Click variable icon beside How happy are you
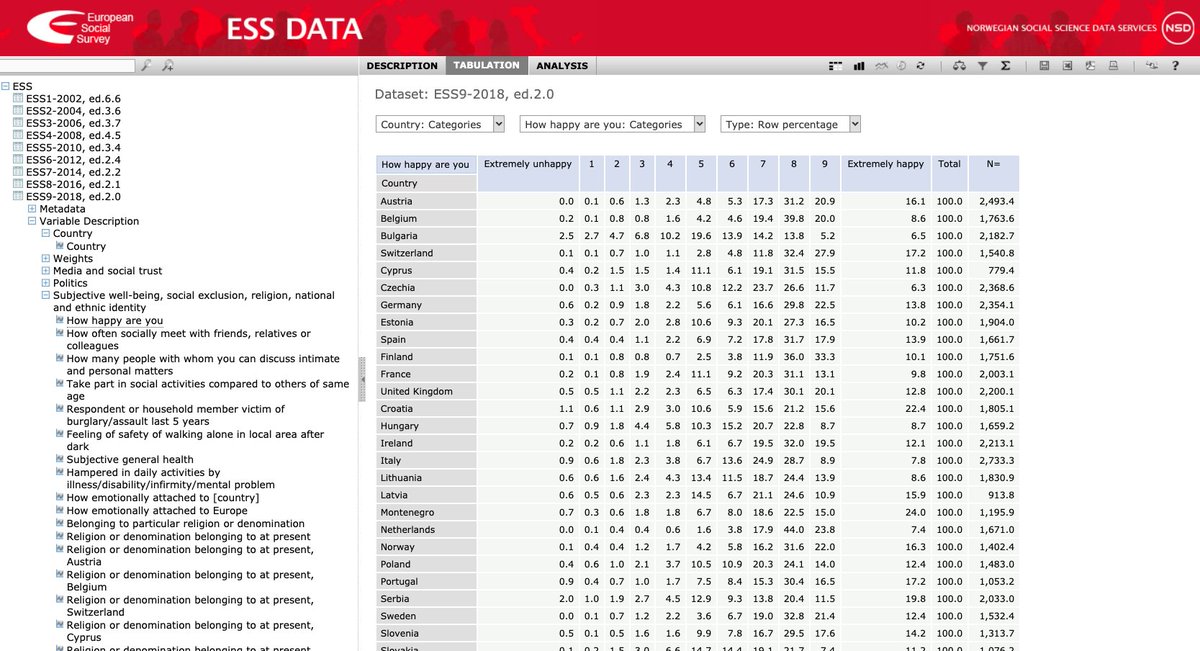 (59, 321)
